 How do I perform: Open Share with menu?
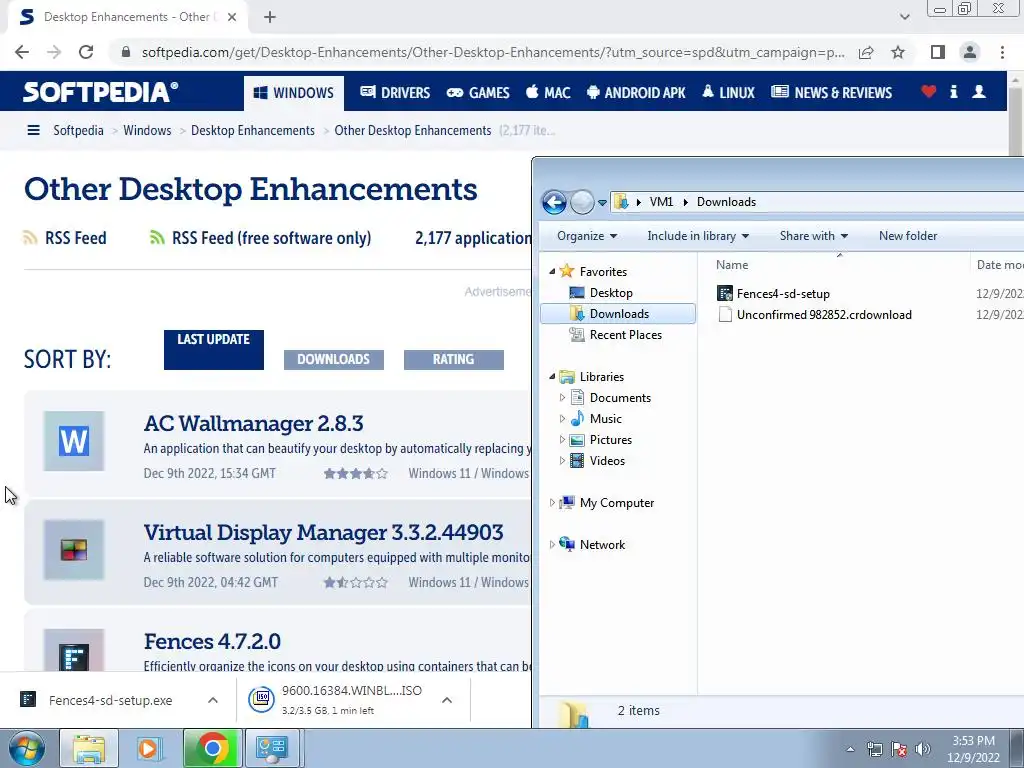tap(814, 236)
